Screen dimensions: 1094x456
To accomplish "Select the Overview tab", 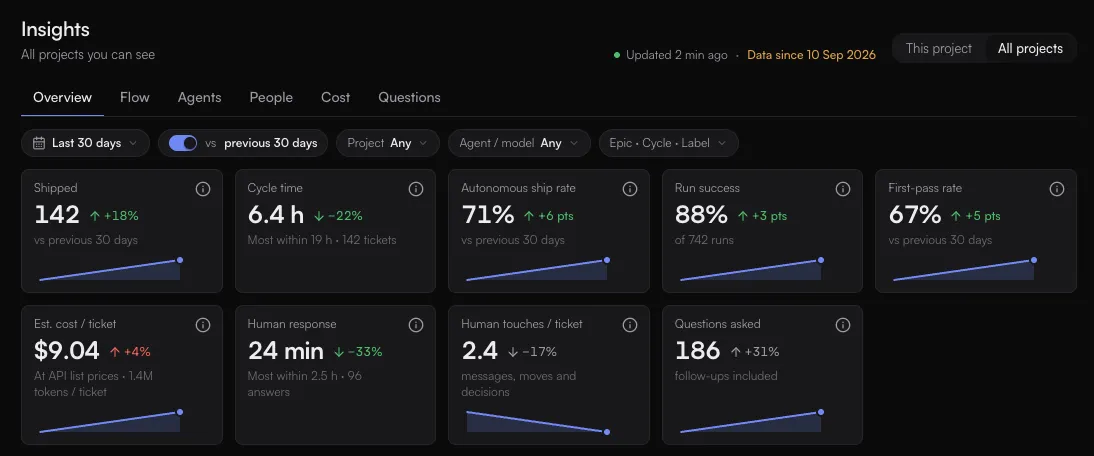I will pos(62,98).
